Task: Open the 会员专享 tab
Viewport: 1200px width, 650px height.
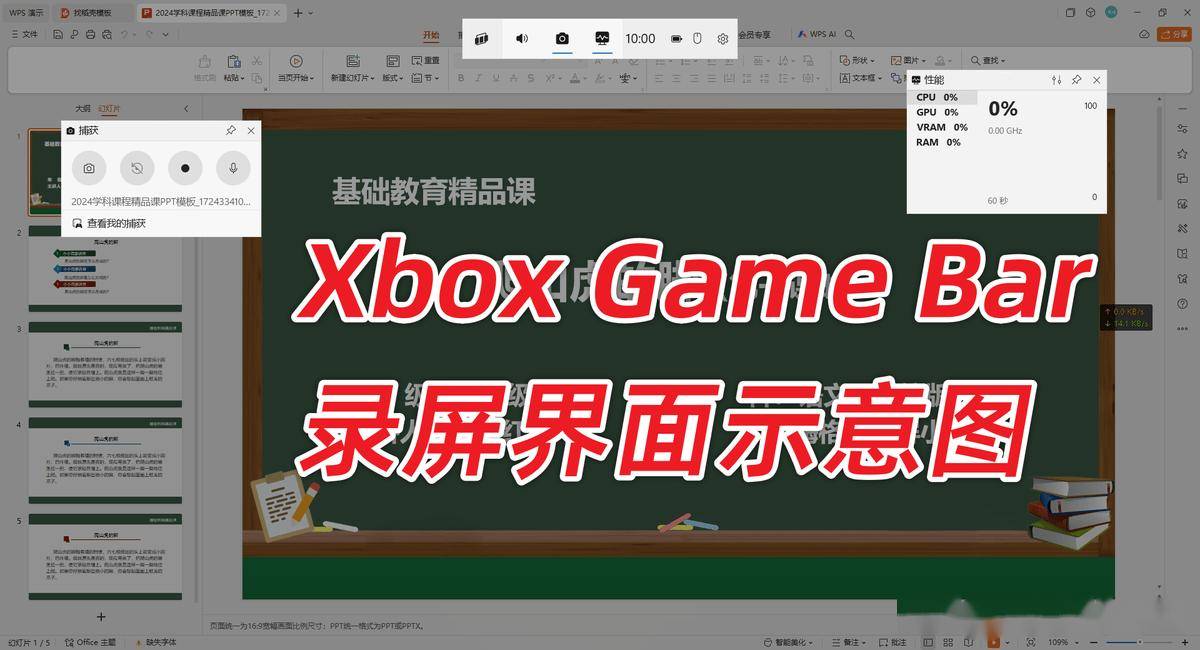Action: coord(754,35)
